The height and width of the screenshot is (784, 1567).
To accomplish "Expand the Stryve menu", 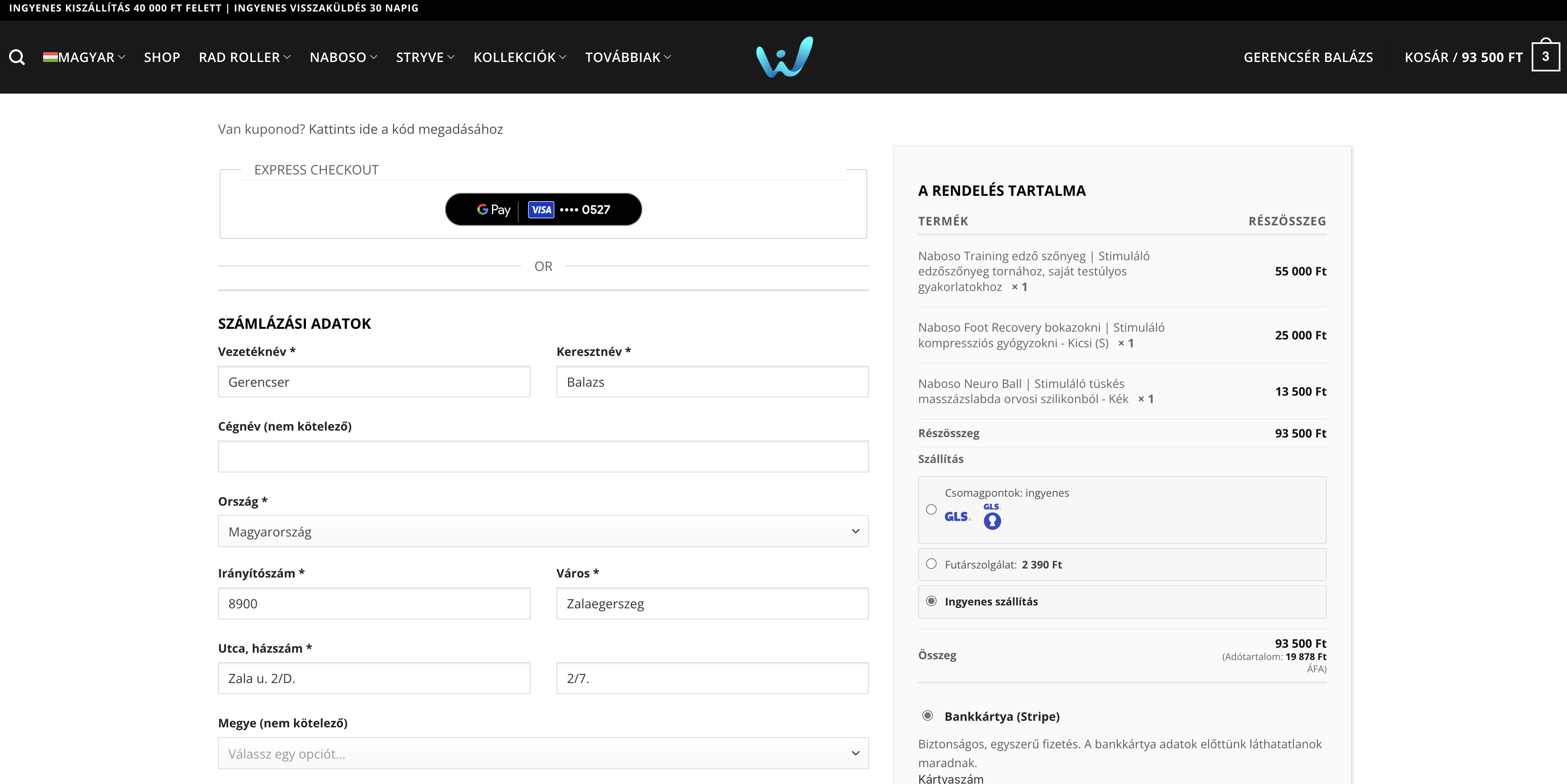I will point(425,57).
